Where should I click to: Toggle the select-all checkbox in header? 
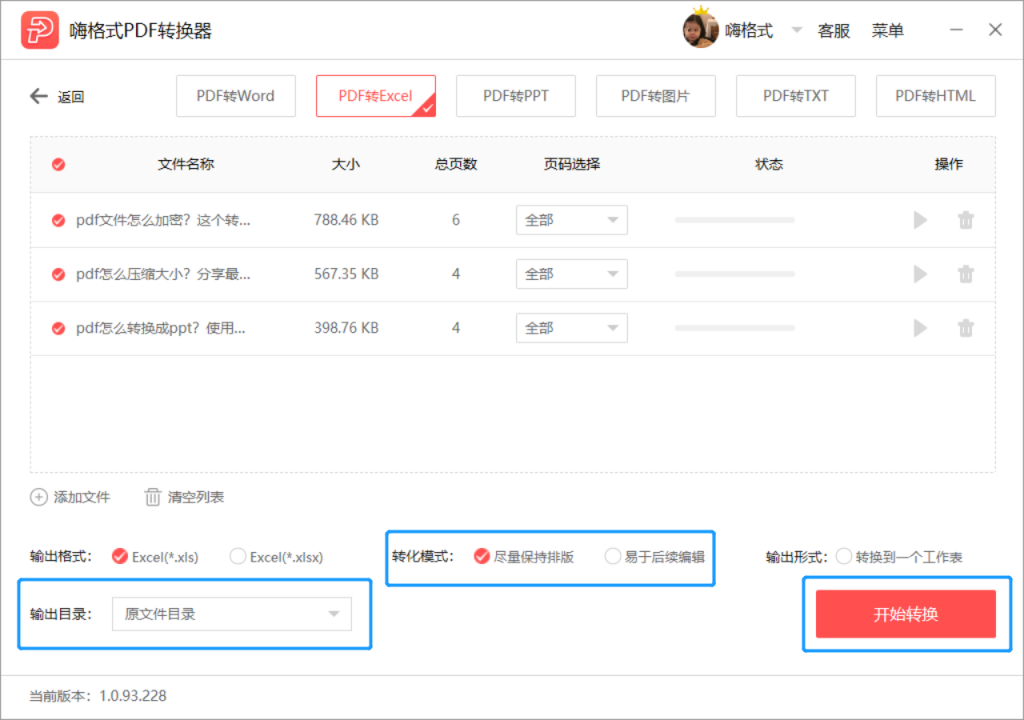click(x=59, y=165)
